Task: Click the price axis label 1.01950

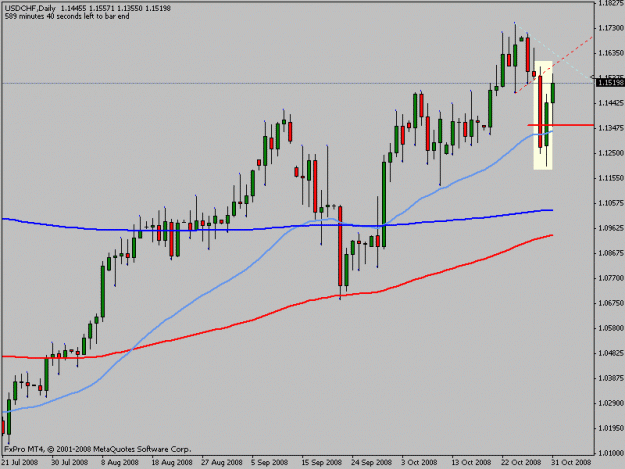Action: point(611,428)
